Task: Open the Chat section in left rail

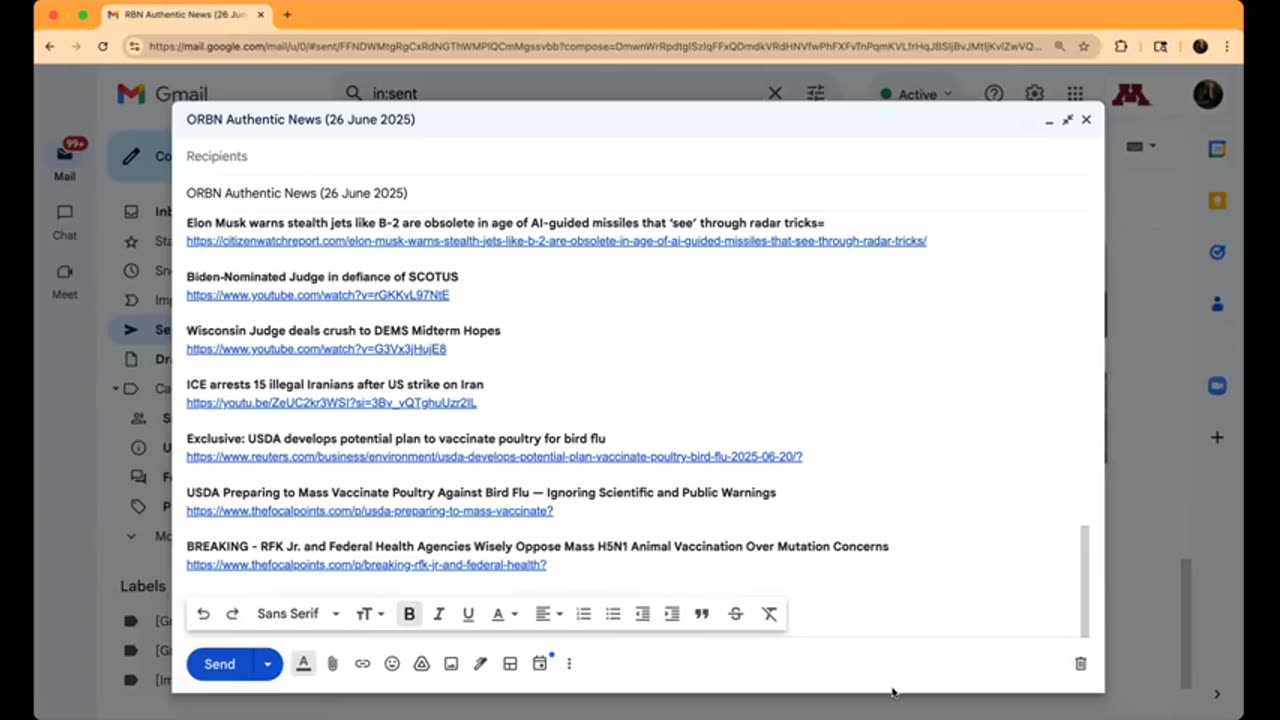Action: pos(65,221)
